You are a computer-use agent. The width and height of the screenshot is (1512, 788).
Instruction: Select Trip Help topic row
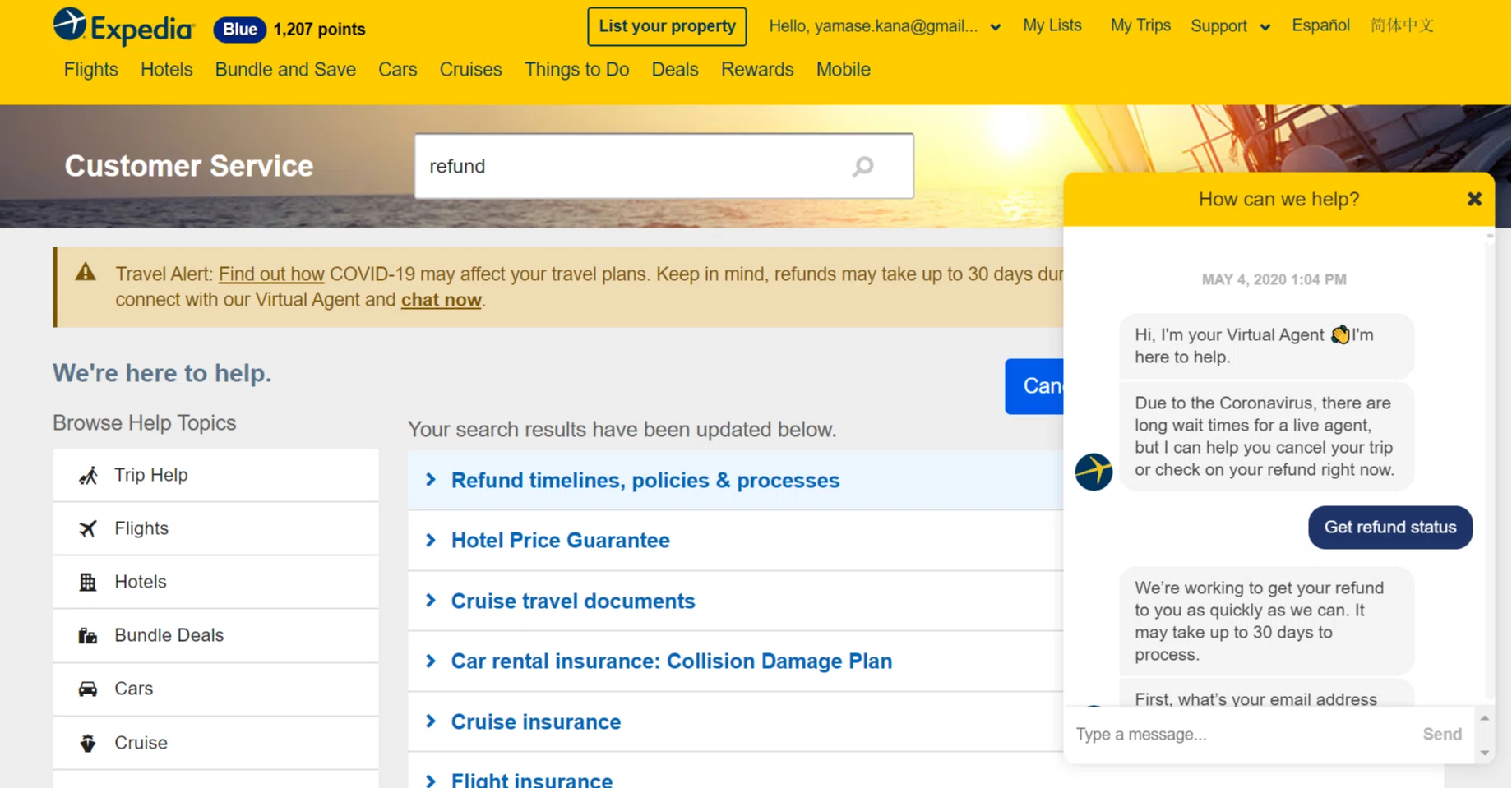point(215,475)
